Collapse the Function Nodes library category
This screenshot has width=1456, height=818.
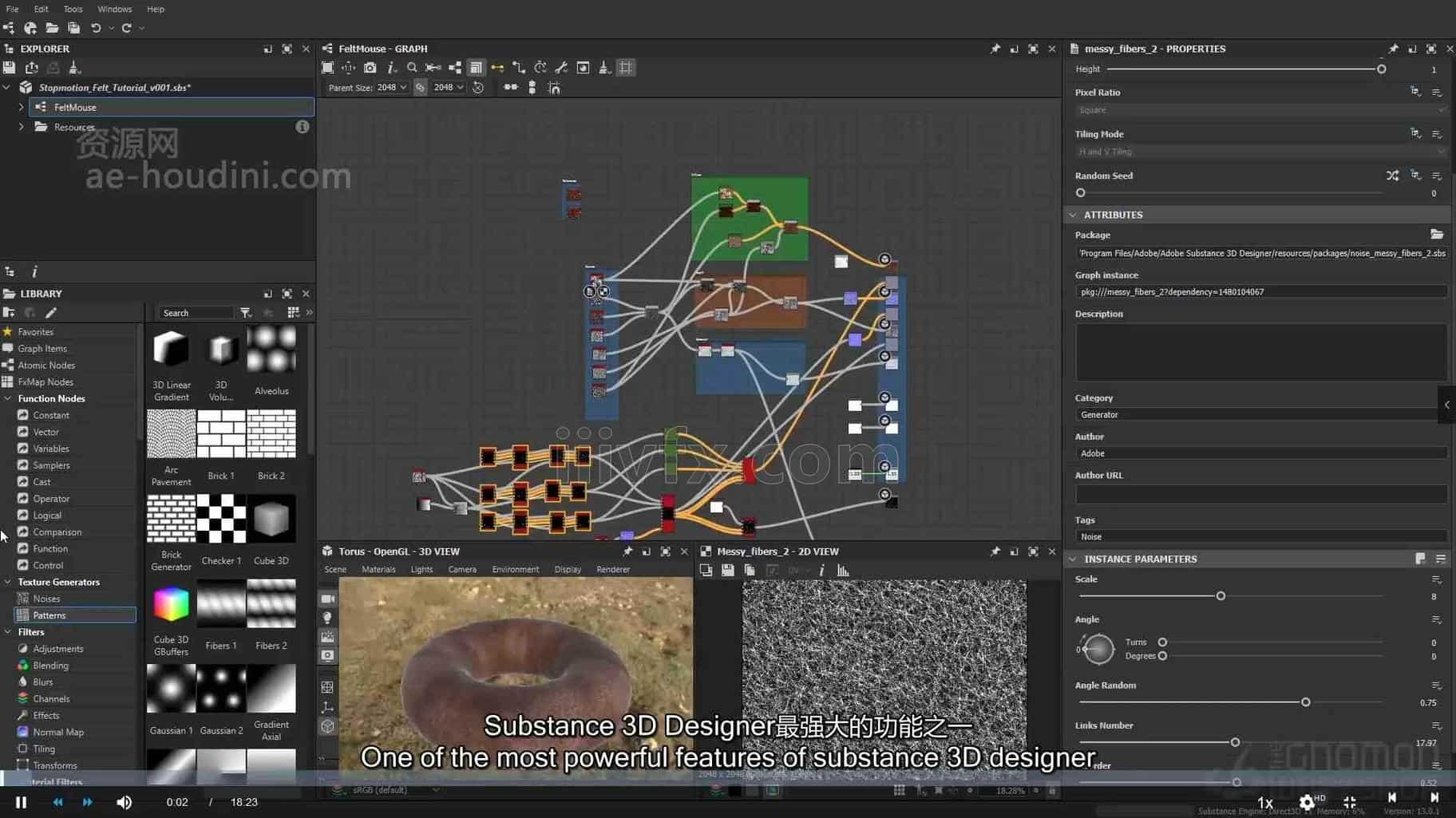(8, 398)
